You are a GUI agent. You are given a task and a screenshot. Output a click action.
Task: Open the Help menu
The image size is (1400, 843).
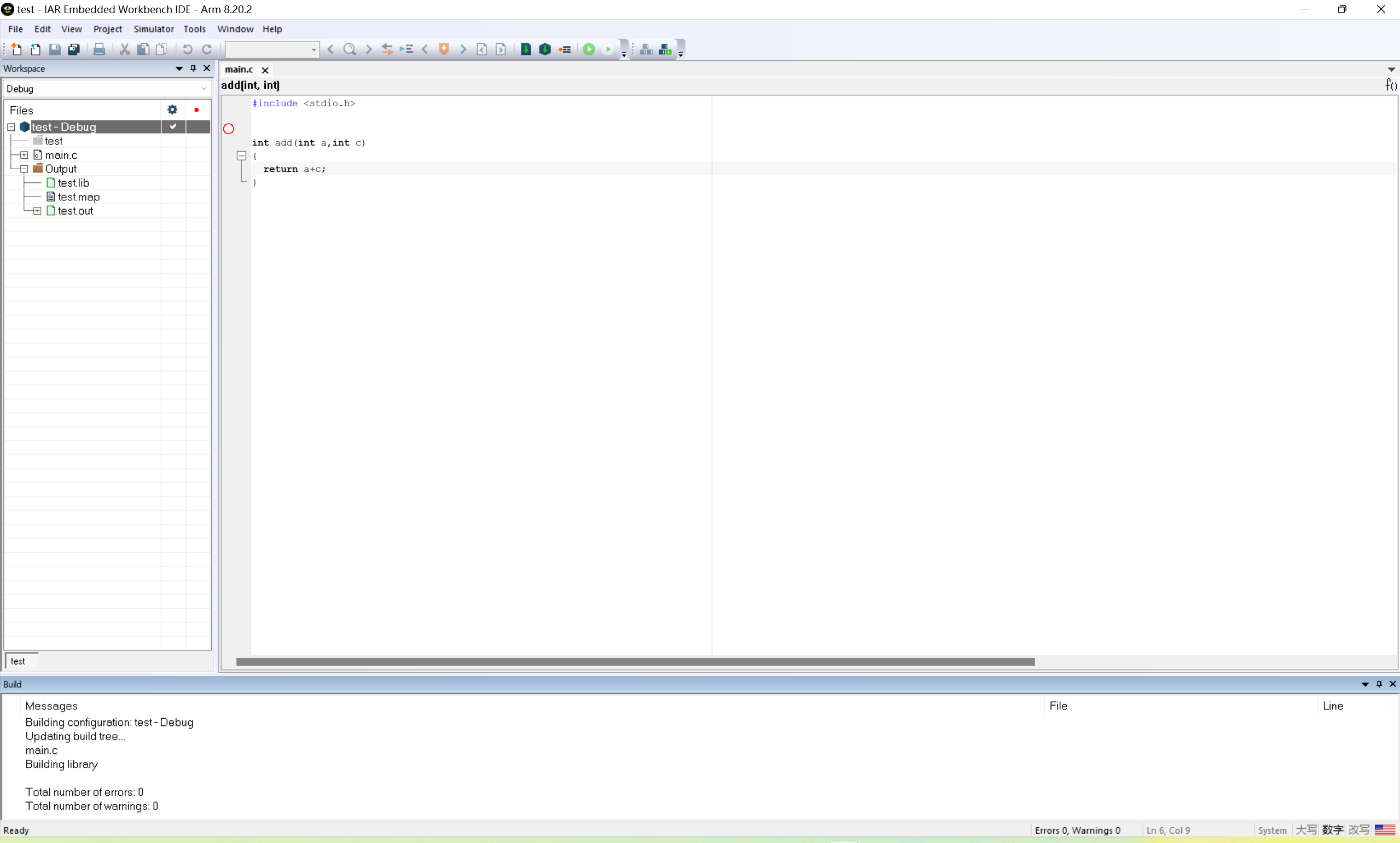272,29
